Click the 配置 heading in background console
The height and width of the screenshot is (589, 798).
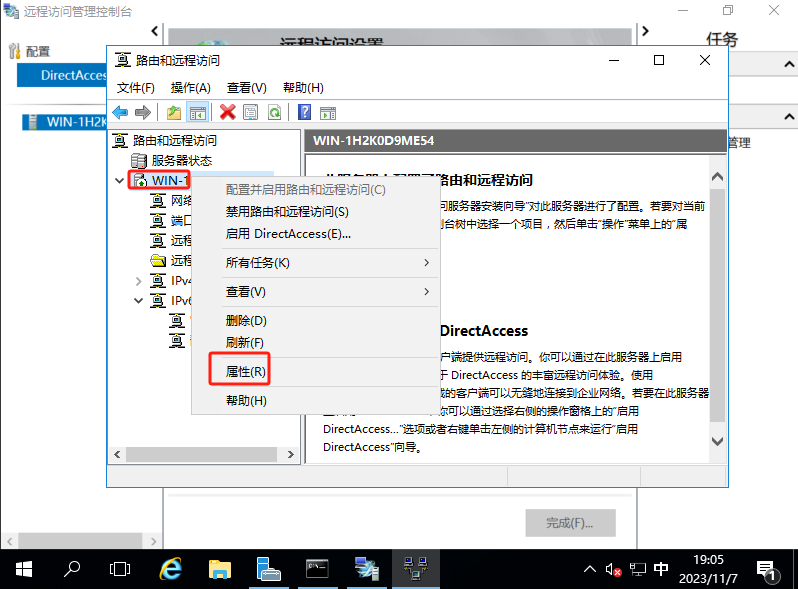click(x=38, y=51)
